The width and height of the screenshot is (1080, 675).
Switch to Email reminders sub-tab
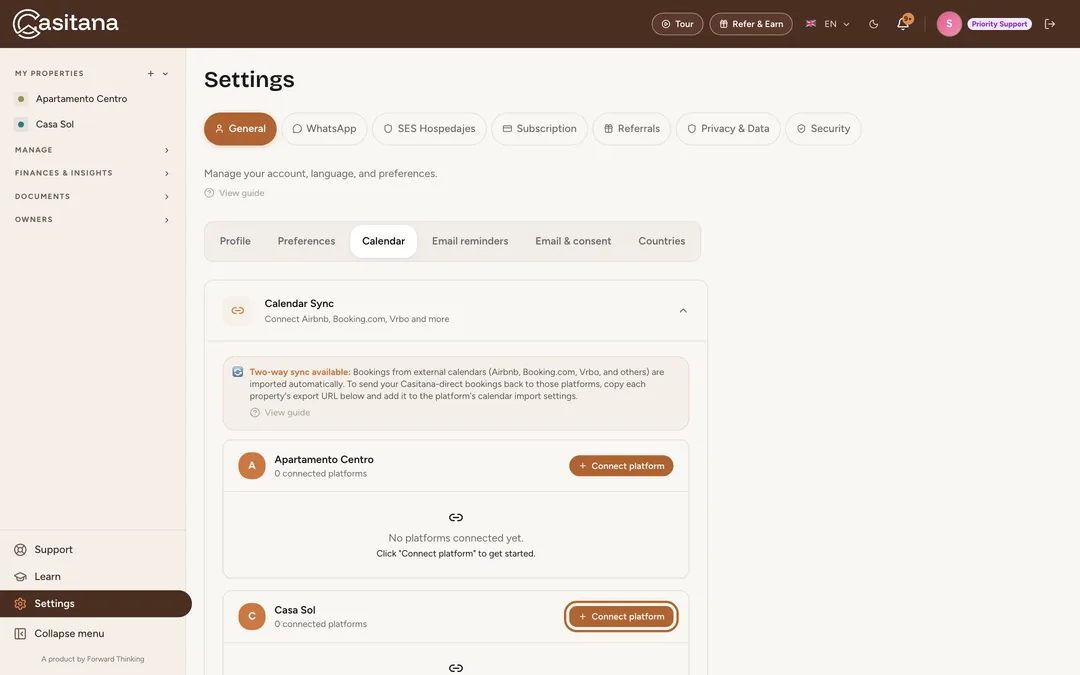pos(470,241)
